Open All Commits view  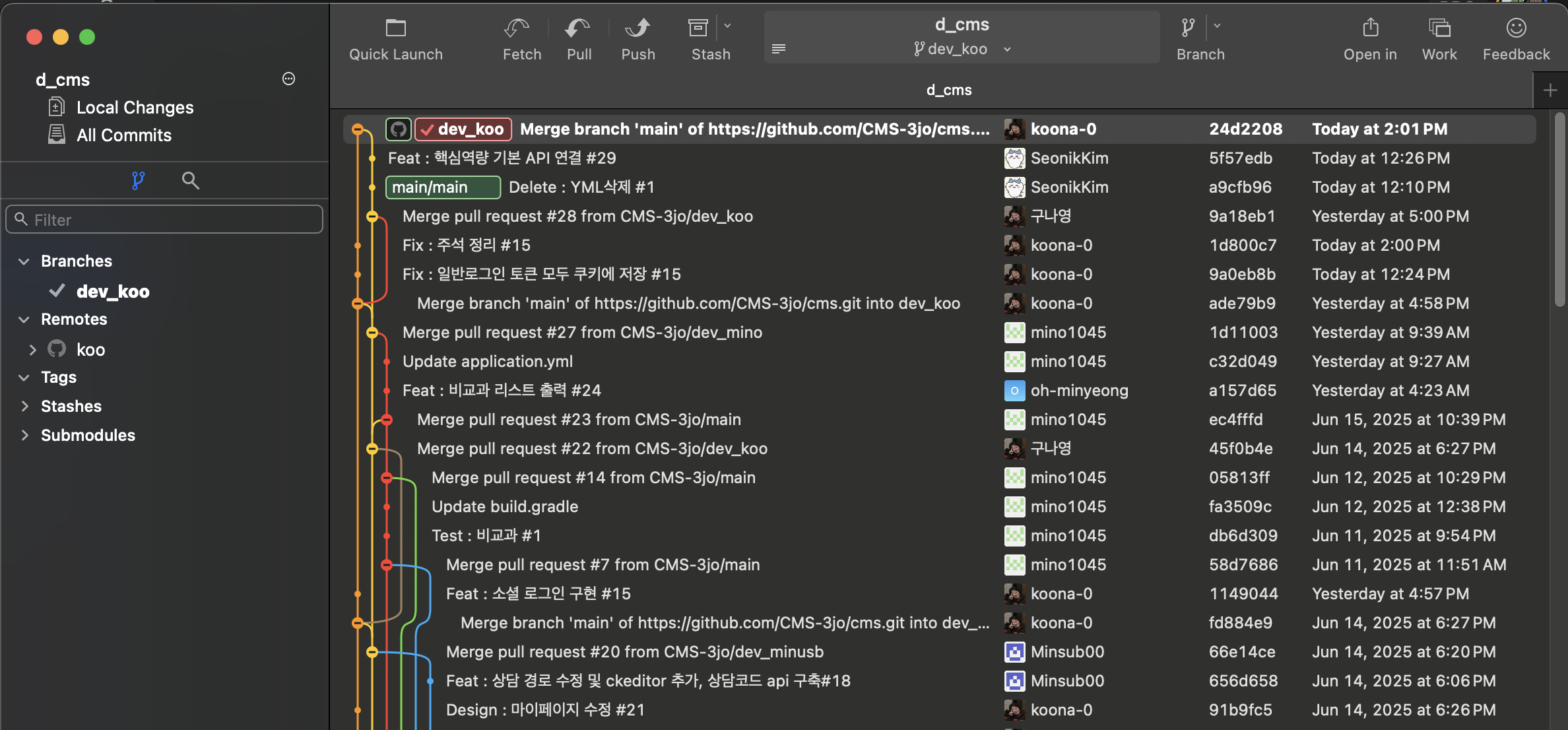pyautogui.click(x=123, y=135)
